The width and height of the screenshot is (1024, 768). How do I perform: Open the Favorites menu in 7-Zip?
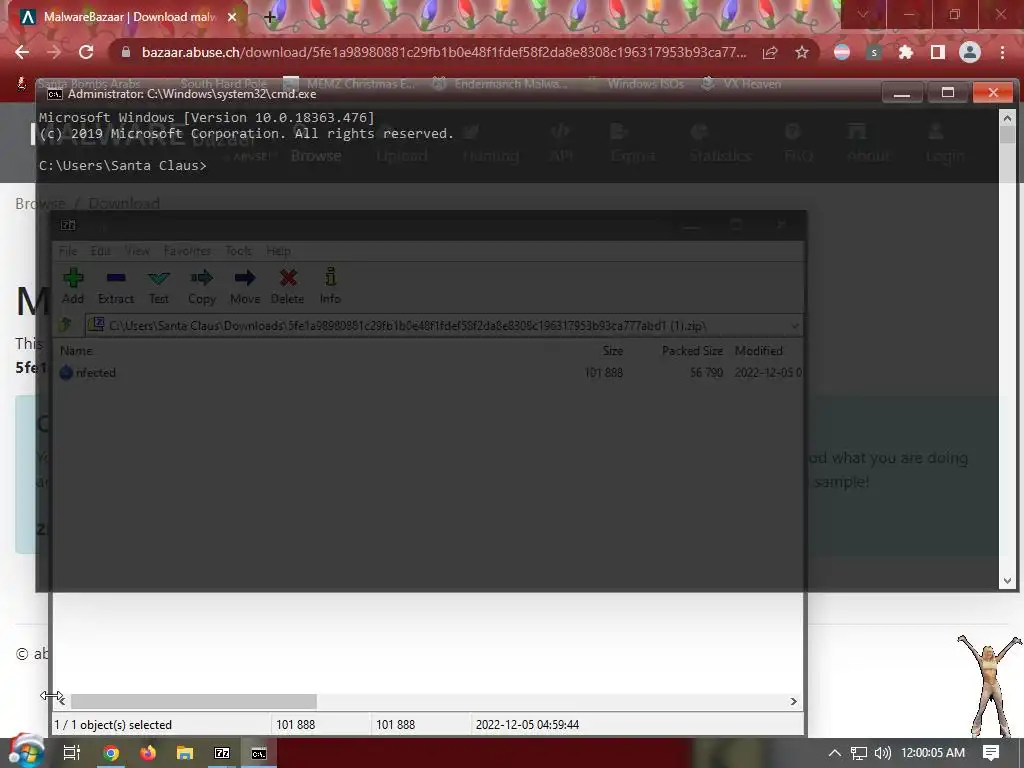(x=187, y=251)
